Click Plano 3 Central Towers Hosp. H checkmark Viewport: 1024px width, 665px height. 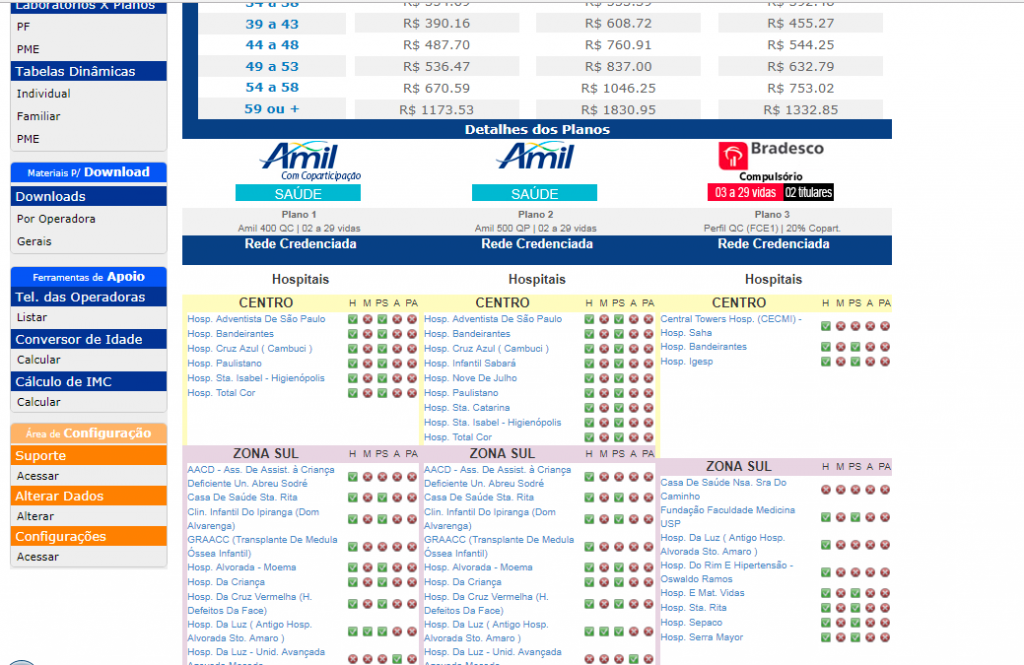tap(825, 326)
